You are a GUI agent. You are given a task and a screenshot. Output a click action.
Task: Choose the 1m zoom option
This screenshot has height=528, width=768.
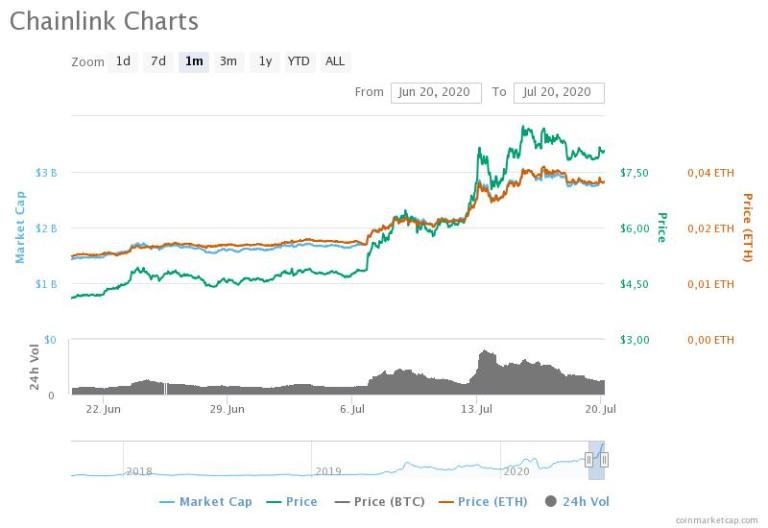pyautogui.click(x=194, y=62)
